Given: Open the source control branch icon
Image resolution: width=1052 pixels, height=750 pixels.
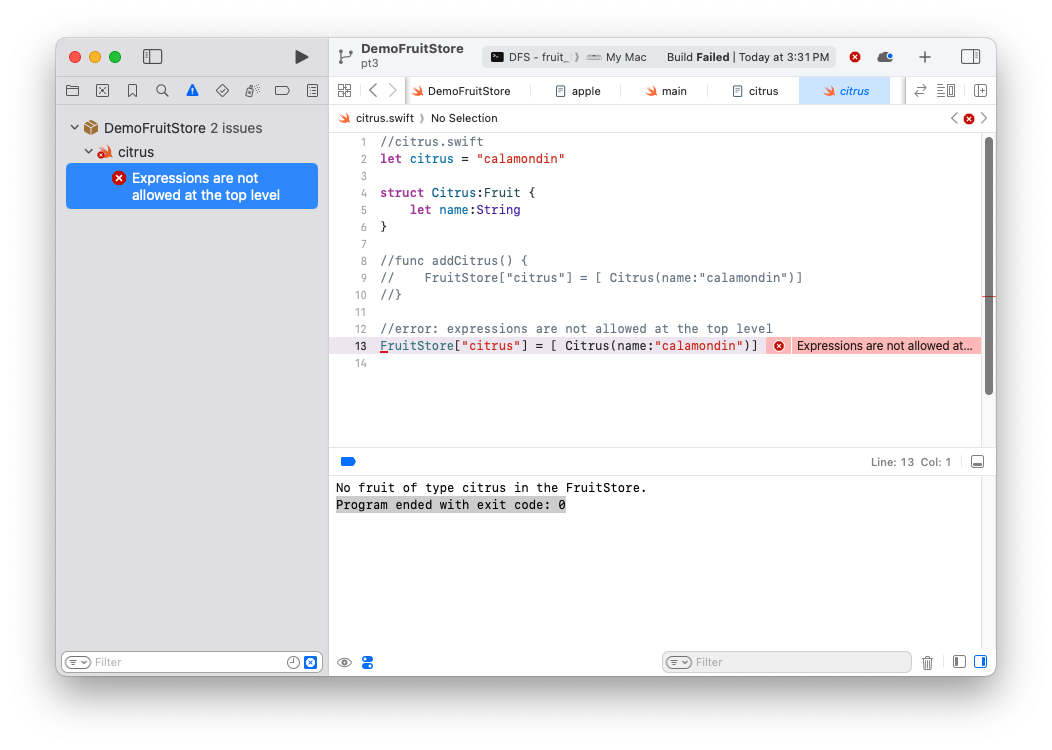Looking at the screenshot, I should (346, 57).
